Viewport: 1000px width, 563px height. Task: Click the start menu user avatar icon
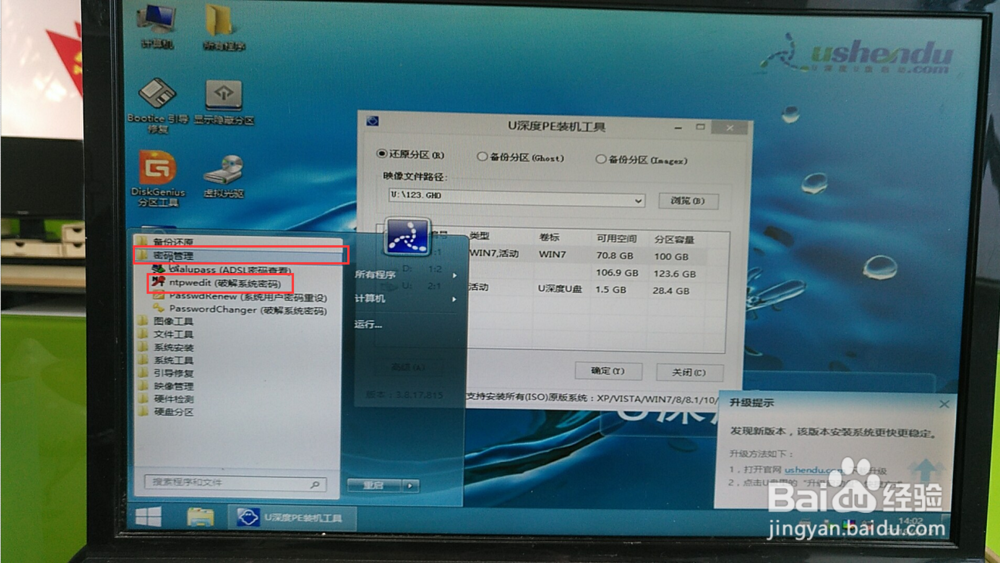[407, 237]
